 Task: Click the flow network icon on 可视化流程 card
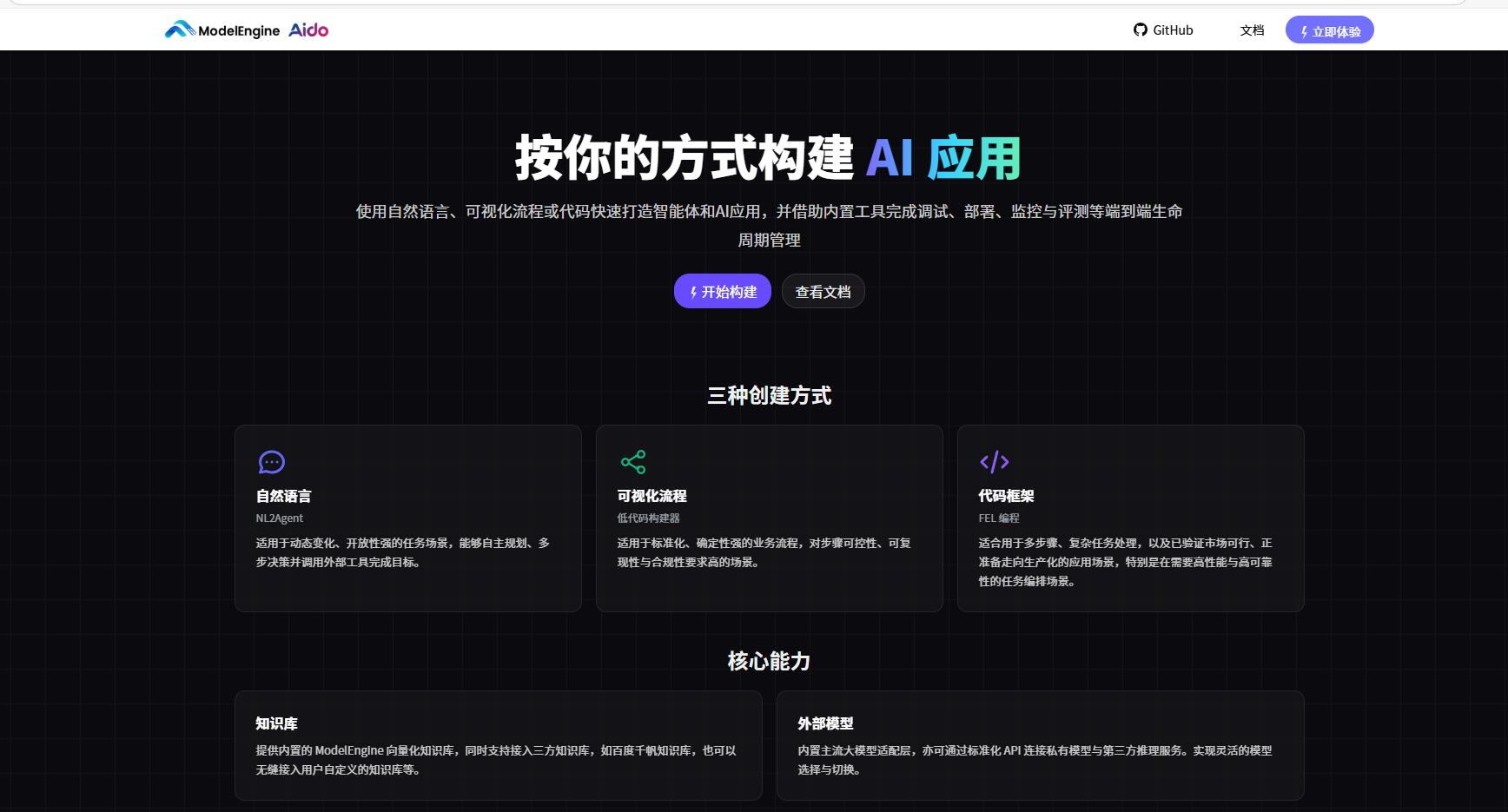tap(633, 461)
